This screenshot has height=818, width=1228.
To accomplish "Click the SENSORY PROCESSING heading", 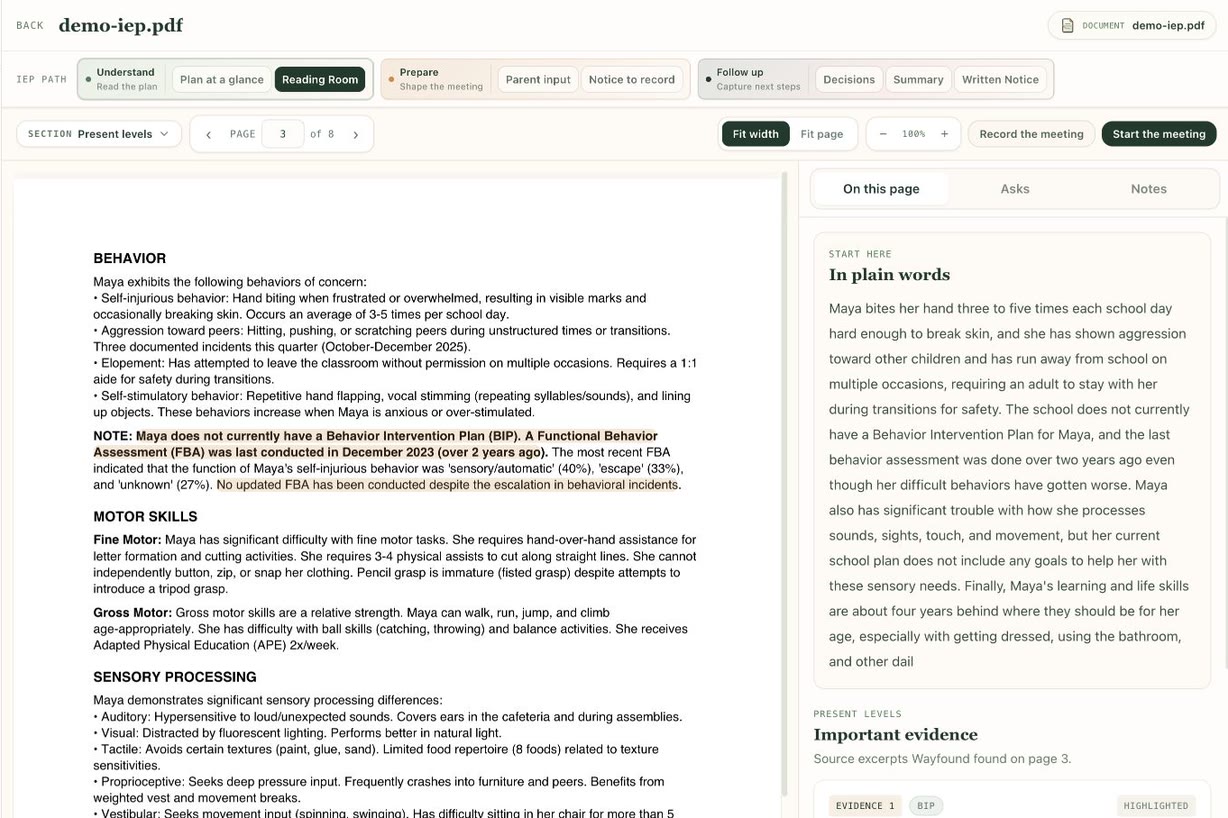I will tap(175, 677).
